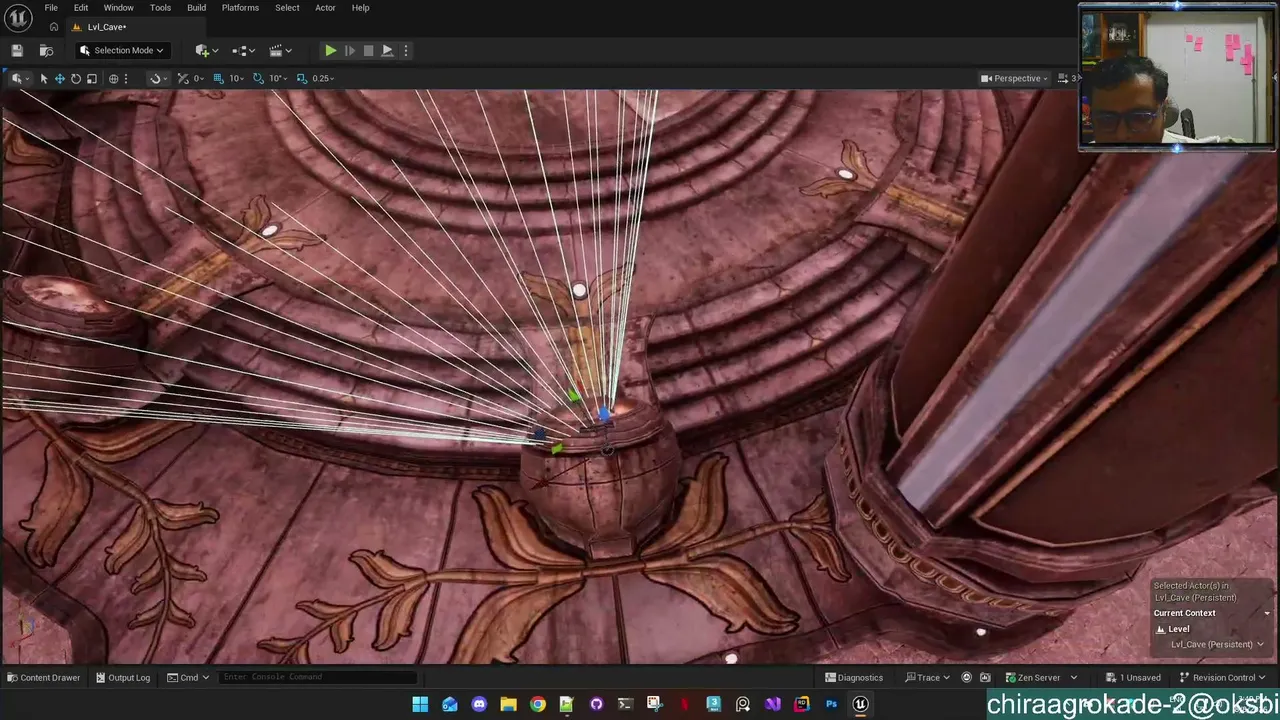The image size is (1280, 720).
Task: Change the rotation snap value 10°
Action: [277, 78]
